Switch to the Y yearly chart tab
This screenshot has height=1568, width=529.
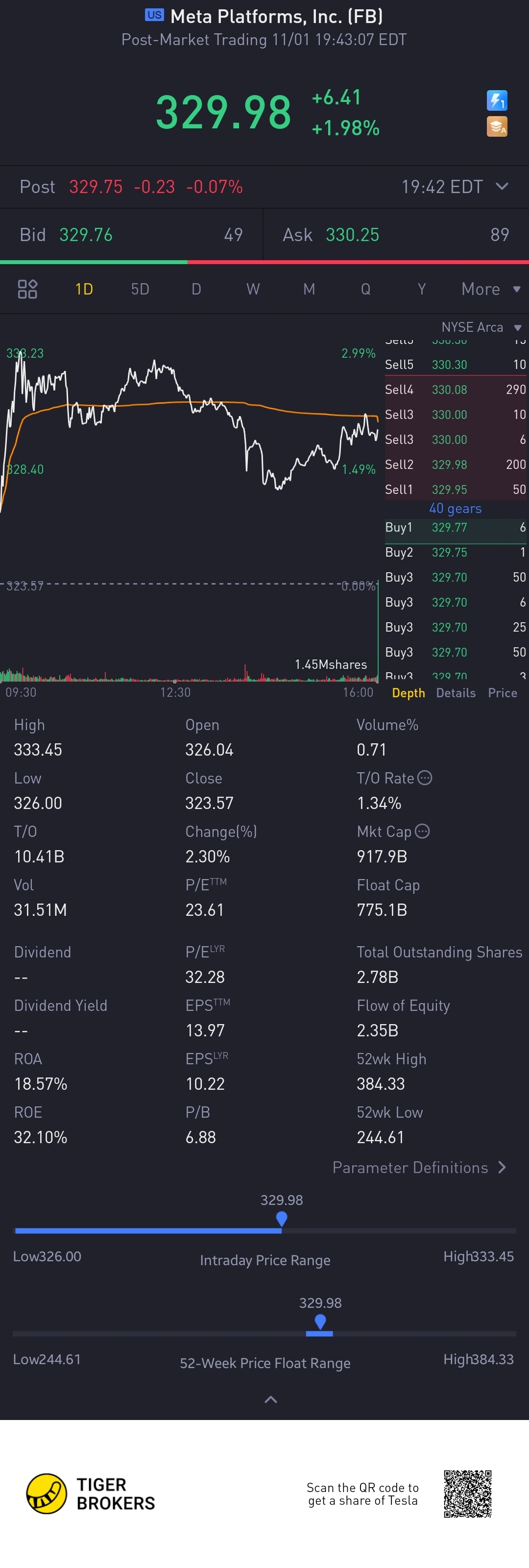coord(421,289)
